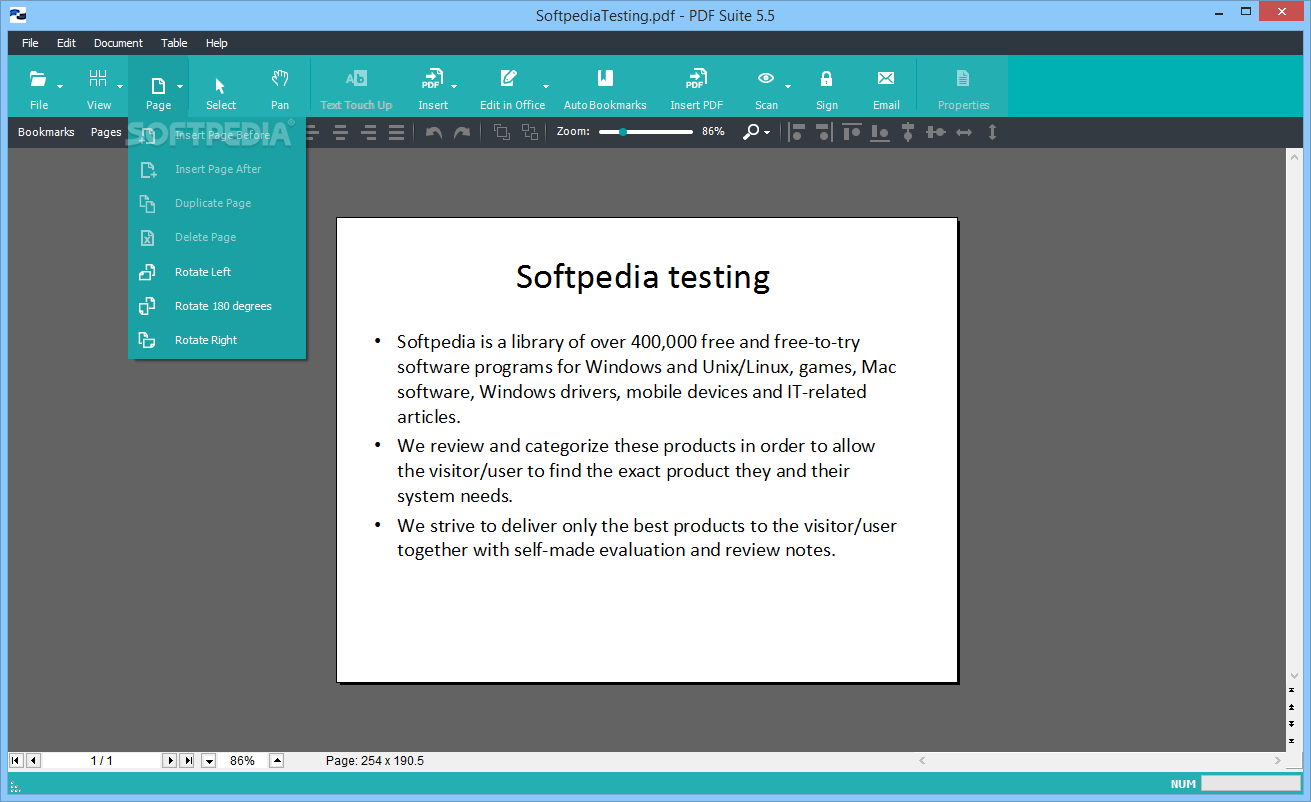Expand the Scan dropdown arrow
This screenshot has width=1311, height=802.
pyautogui.click(x=788, y=87)
